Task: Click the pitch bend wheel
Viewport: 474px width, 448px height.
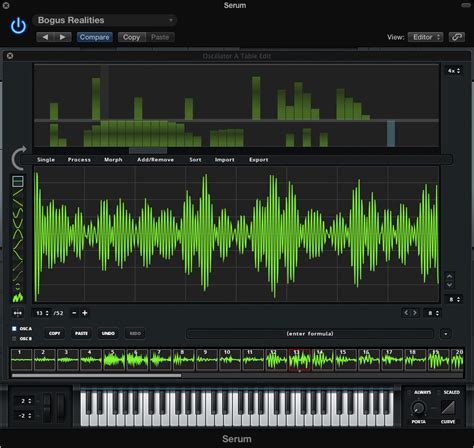Action: 47,408
